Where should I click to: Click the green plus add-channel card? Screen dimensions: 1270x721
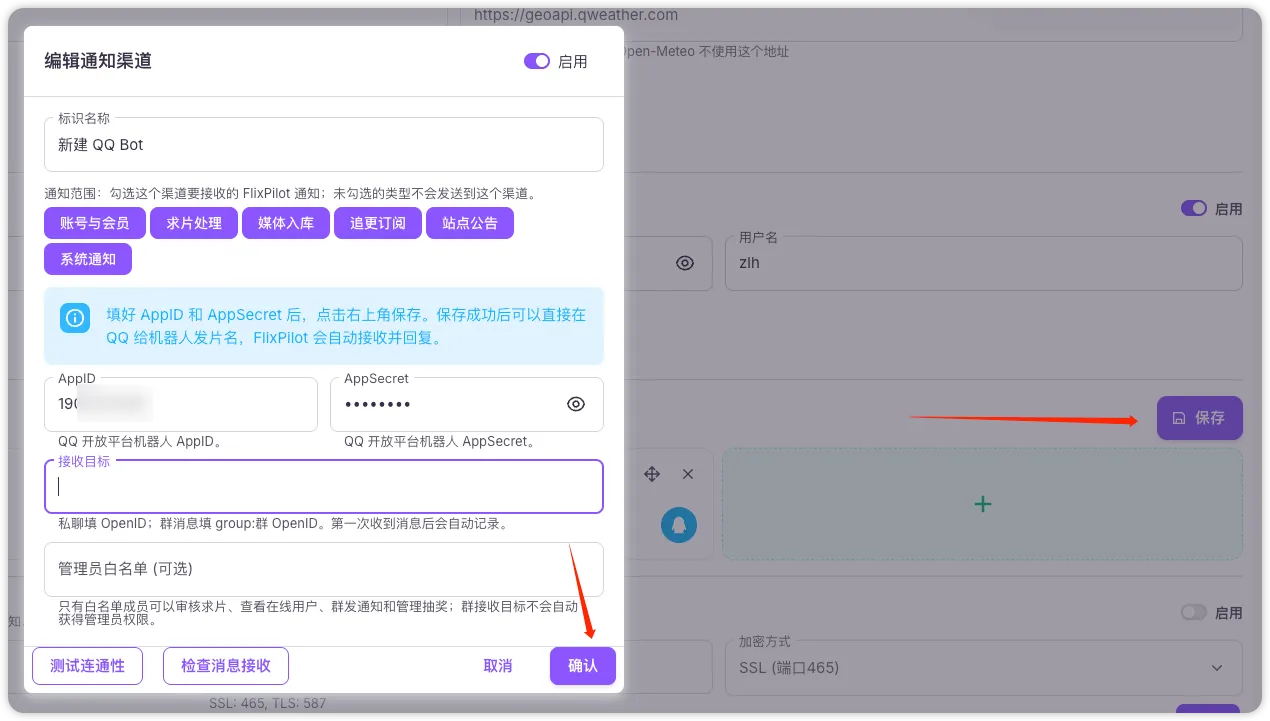coord(983,503)
